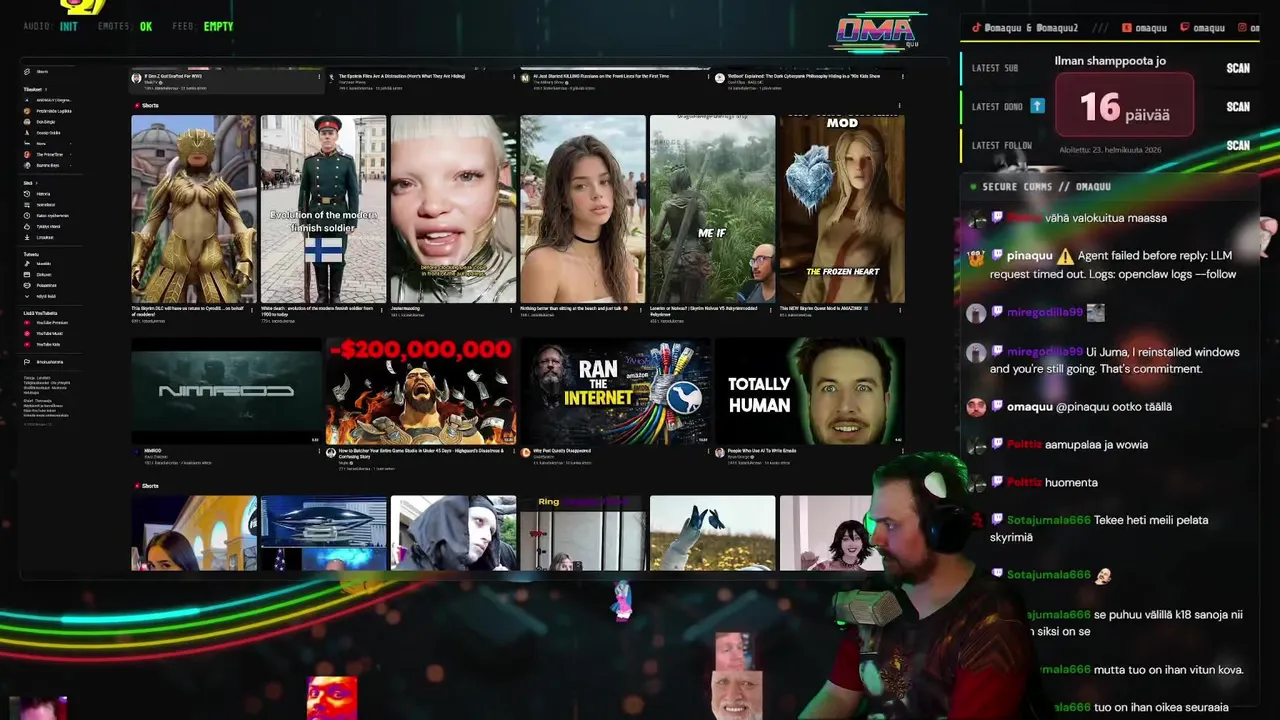Play the Evolution of the modern finnish soldier short
This screenshot has height=720, width=1280.
(323, 209)
